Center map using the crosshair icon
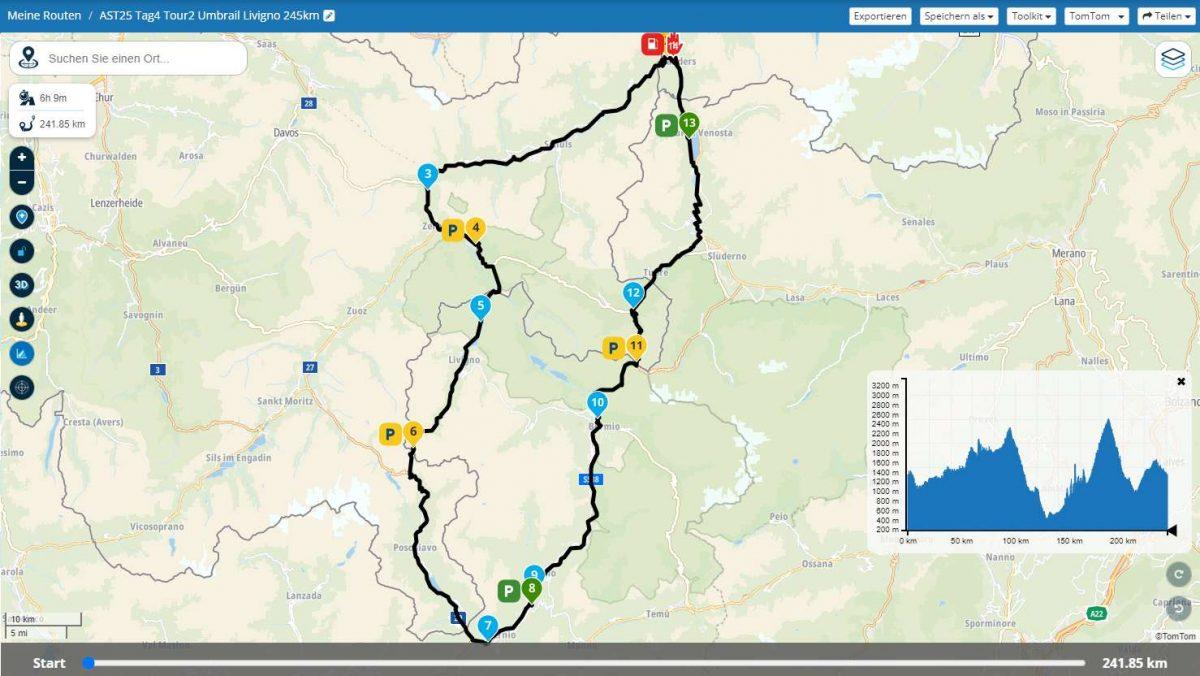 (x=22, y=387)
